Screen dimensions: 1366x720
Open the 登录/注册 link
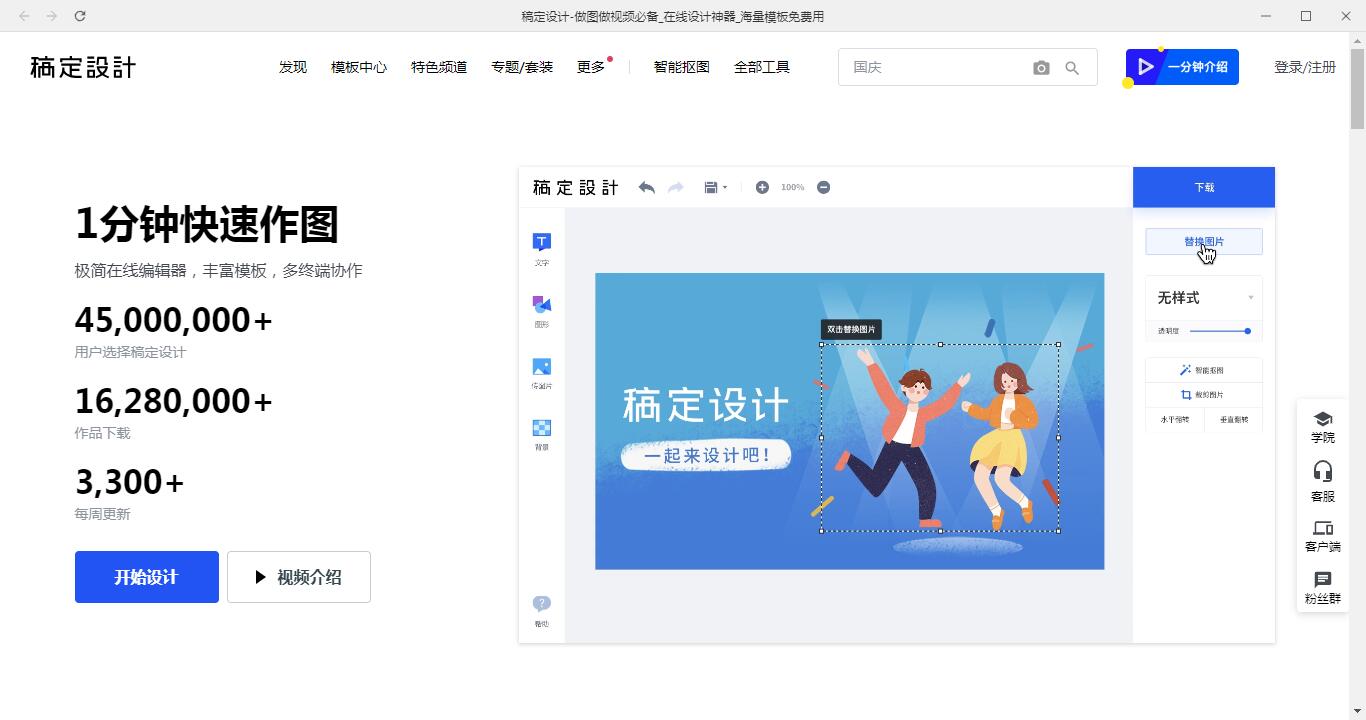pyautogui.click(x=1305, y=67)
